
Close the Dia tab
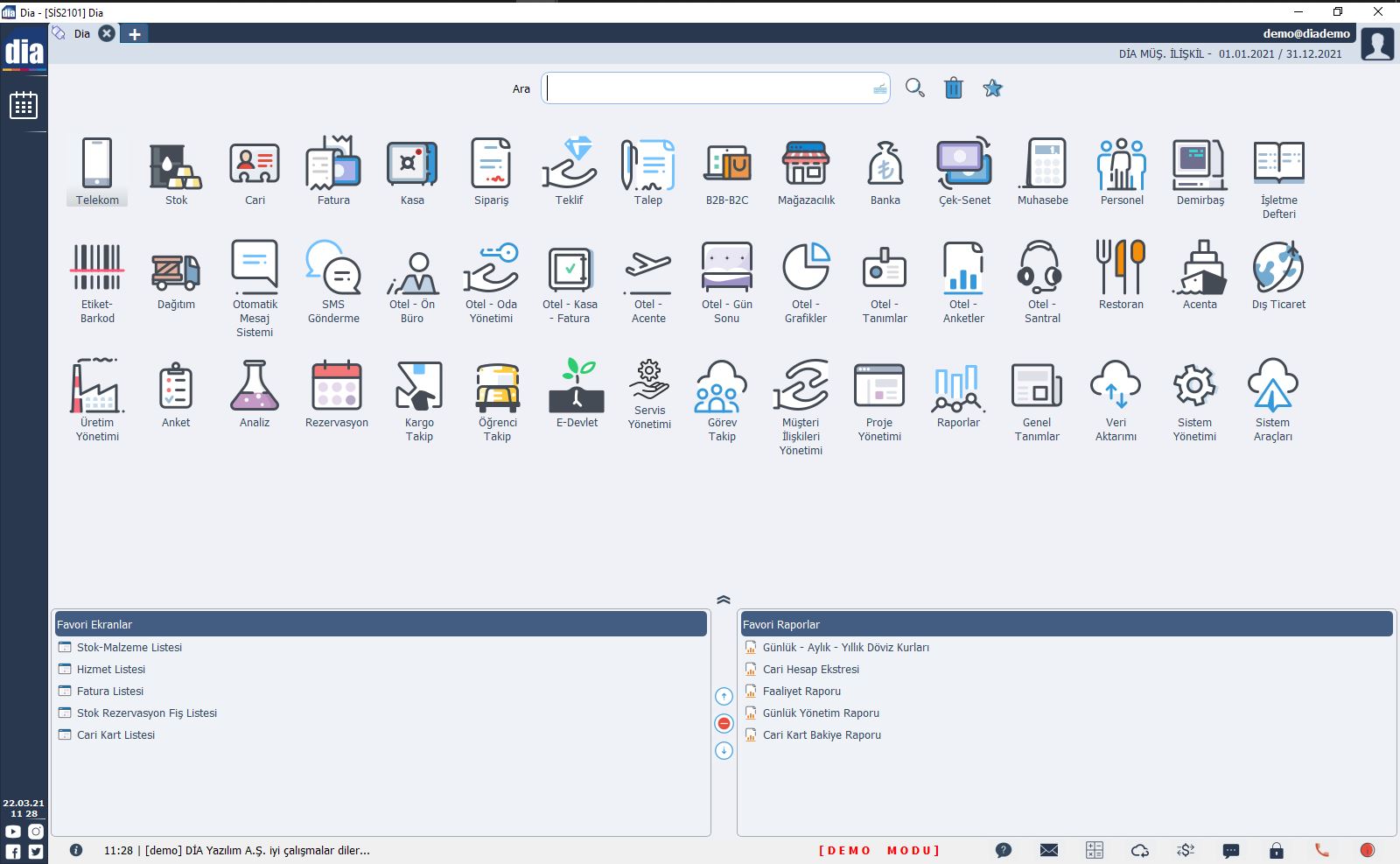pyautogui.click(x=107, y=34)
